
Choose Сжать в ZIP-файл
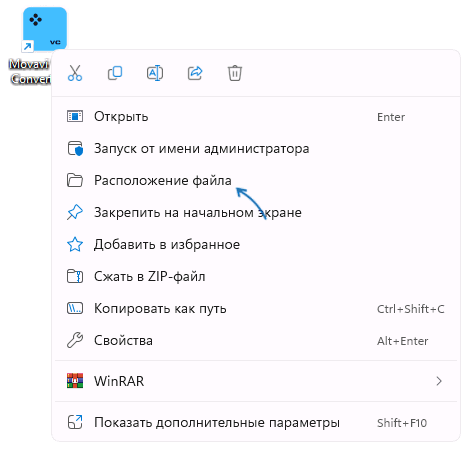(256, 277)
